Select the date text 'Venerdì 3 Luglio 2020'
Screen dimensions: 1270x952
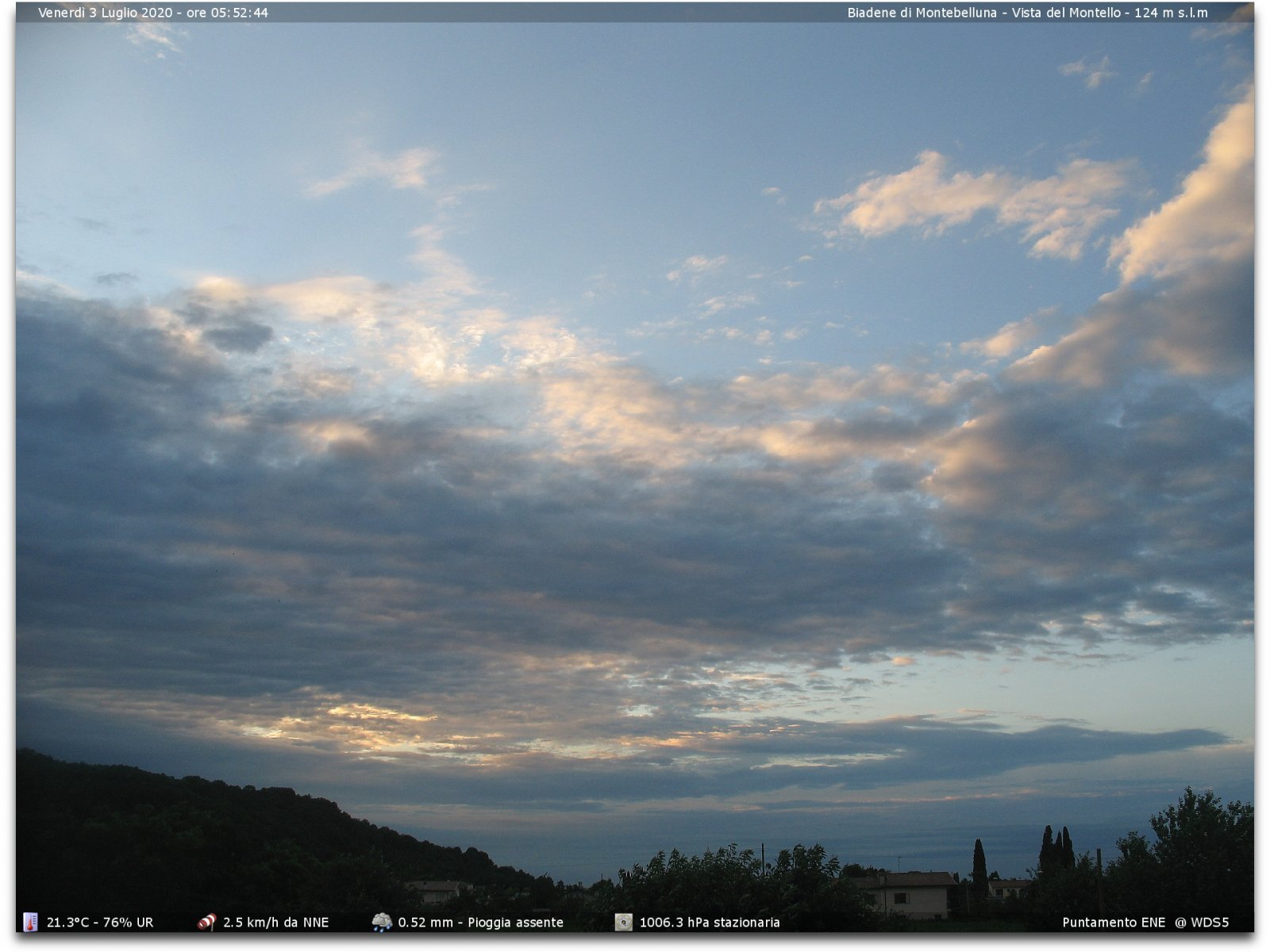click(105, 13)
